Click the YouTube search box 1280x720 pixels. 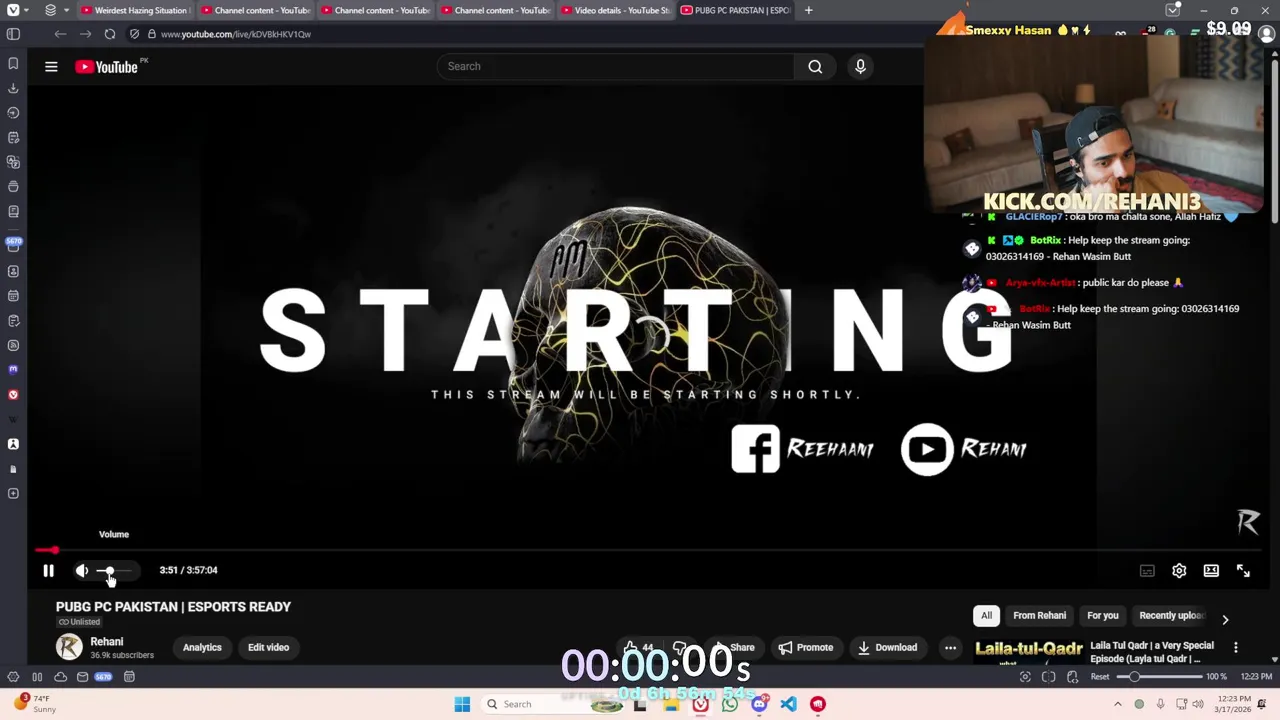pyautogui.click(x=615, y=66)
